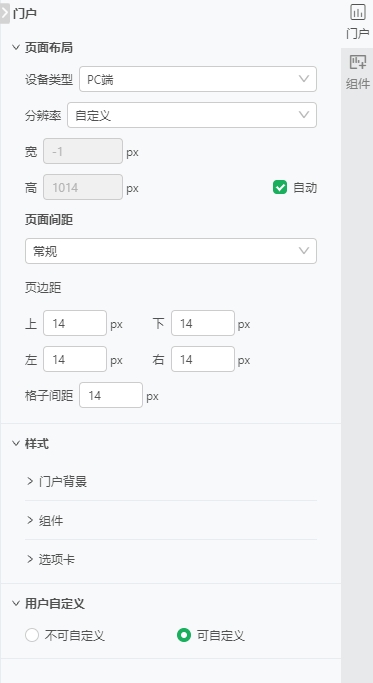The image size is (373, 683).
Task: Expand the 门户背景 style group
Action: 171,481
